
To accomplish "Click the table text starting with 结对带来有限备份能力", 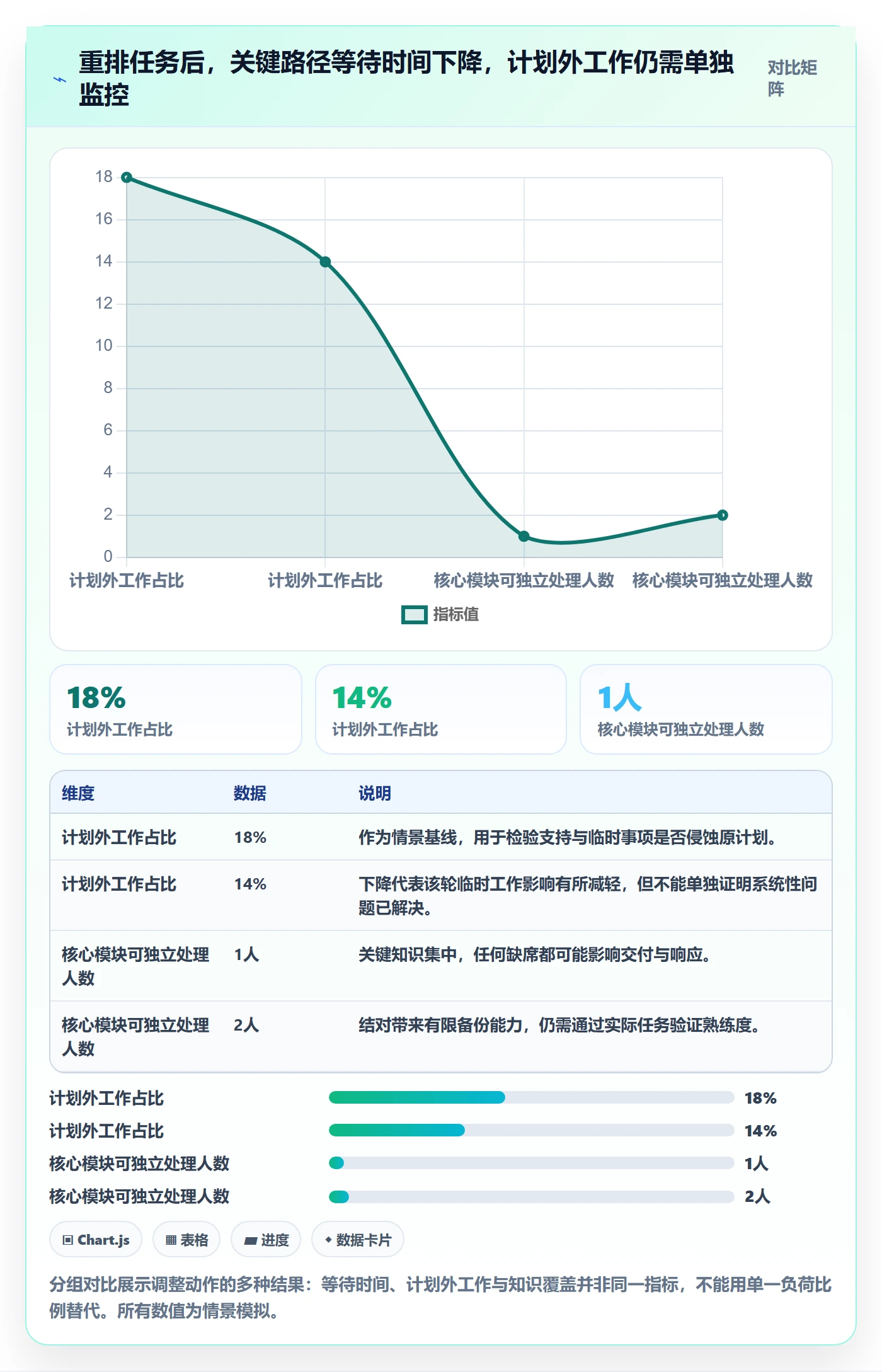I will [559, 1025].
